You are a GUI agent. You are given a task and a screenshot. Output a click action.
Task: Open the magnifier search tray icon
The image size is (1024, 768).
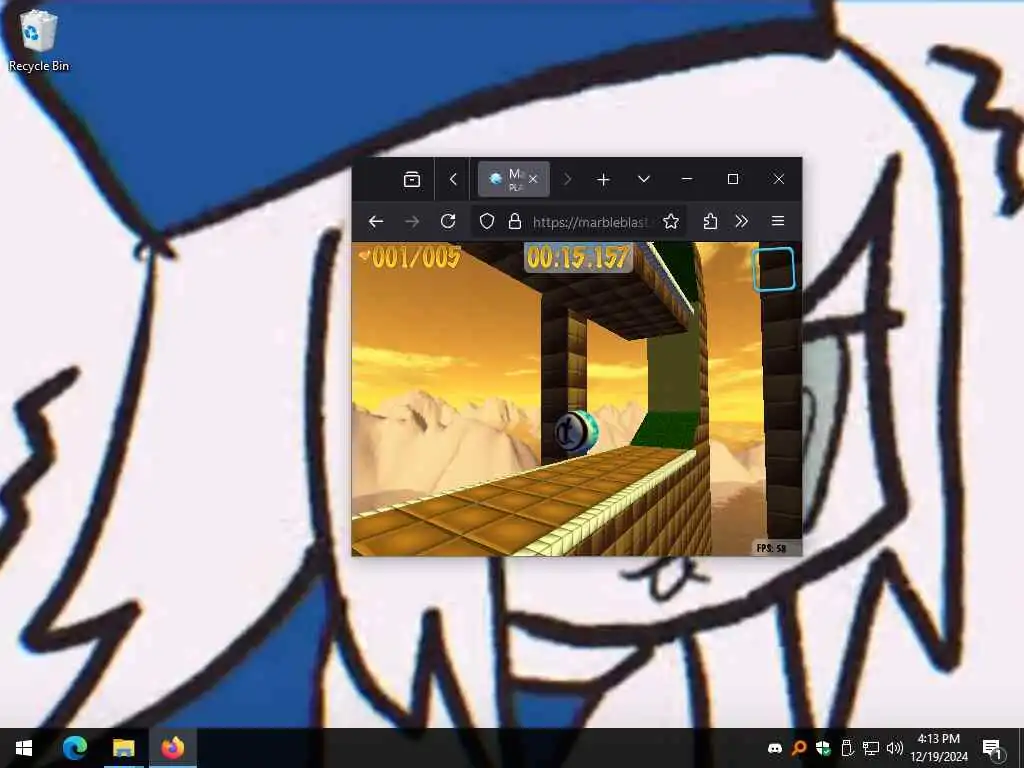pos(799,748)
